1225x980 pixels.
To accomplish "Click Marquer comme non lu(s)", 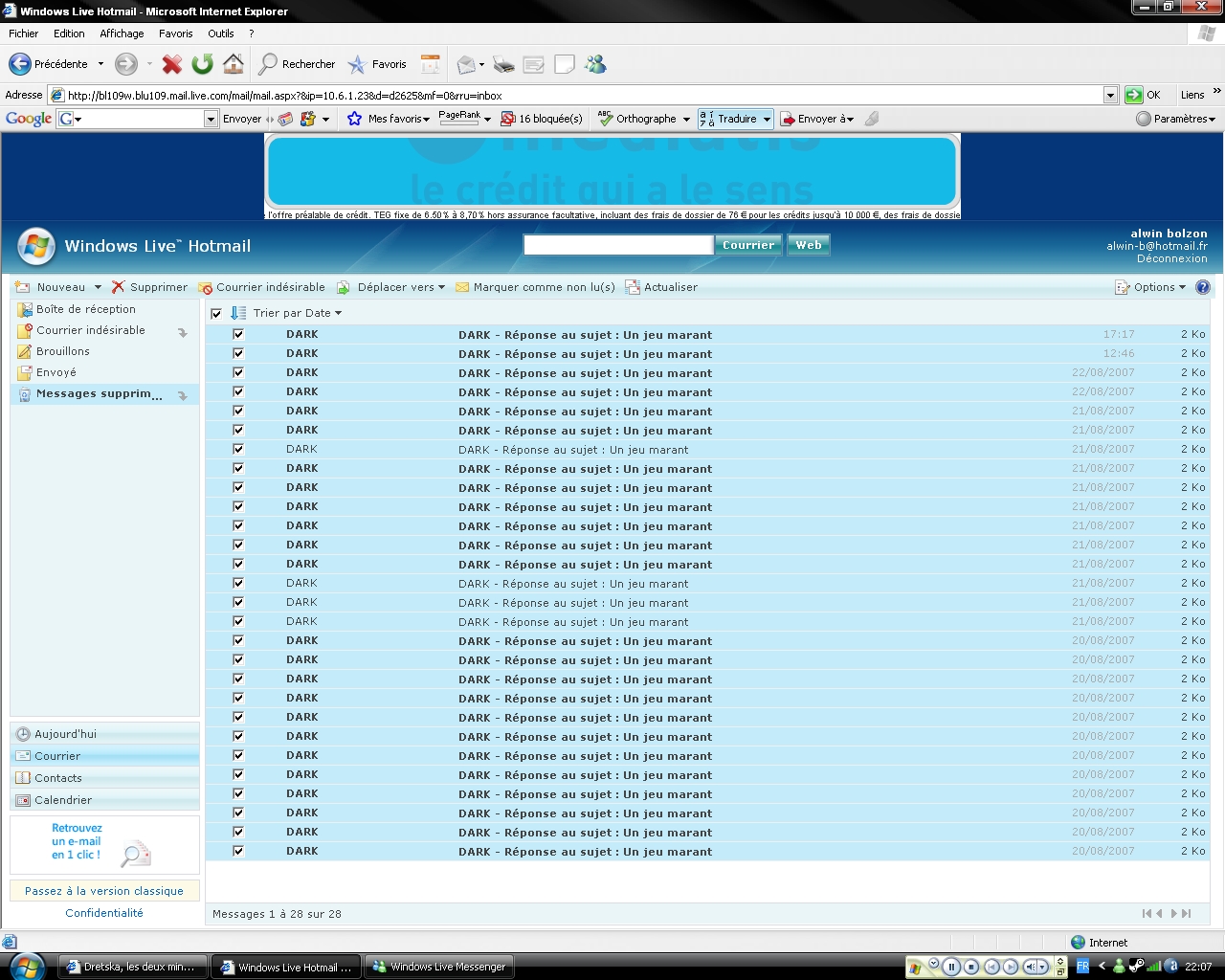I will pos(535,287).
